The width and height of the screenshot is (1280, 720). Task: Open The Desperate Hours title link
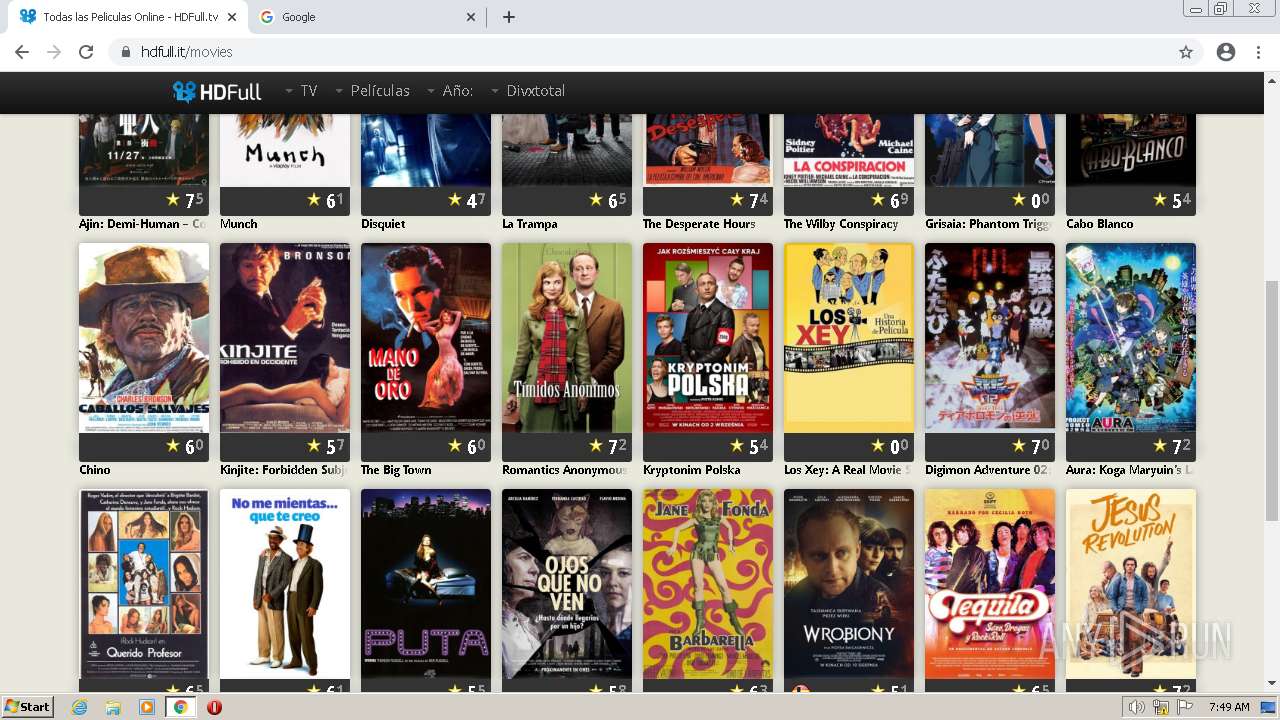699,224
